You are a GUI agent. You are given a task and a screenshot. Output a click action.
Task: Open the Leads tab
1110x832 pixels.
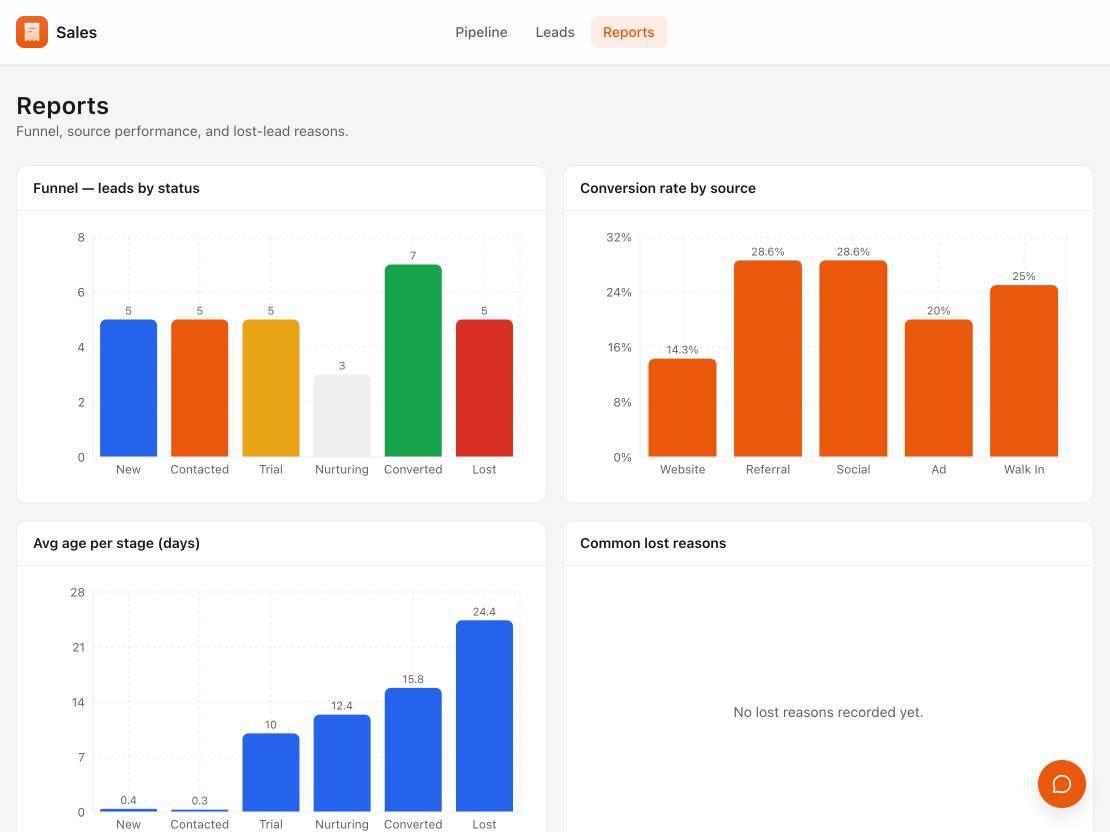coord(554,32)
